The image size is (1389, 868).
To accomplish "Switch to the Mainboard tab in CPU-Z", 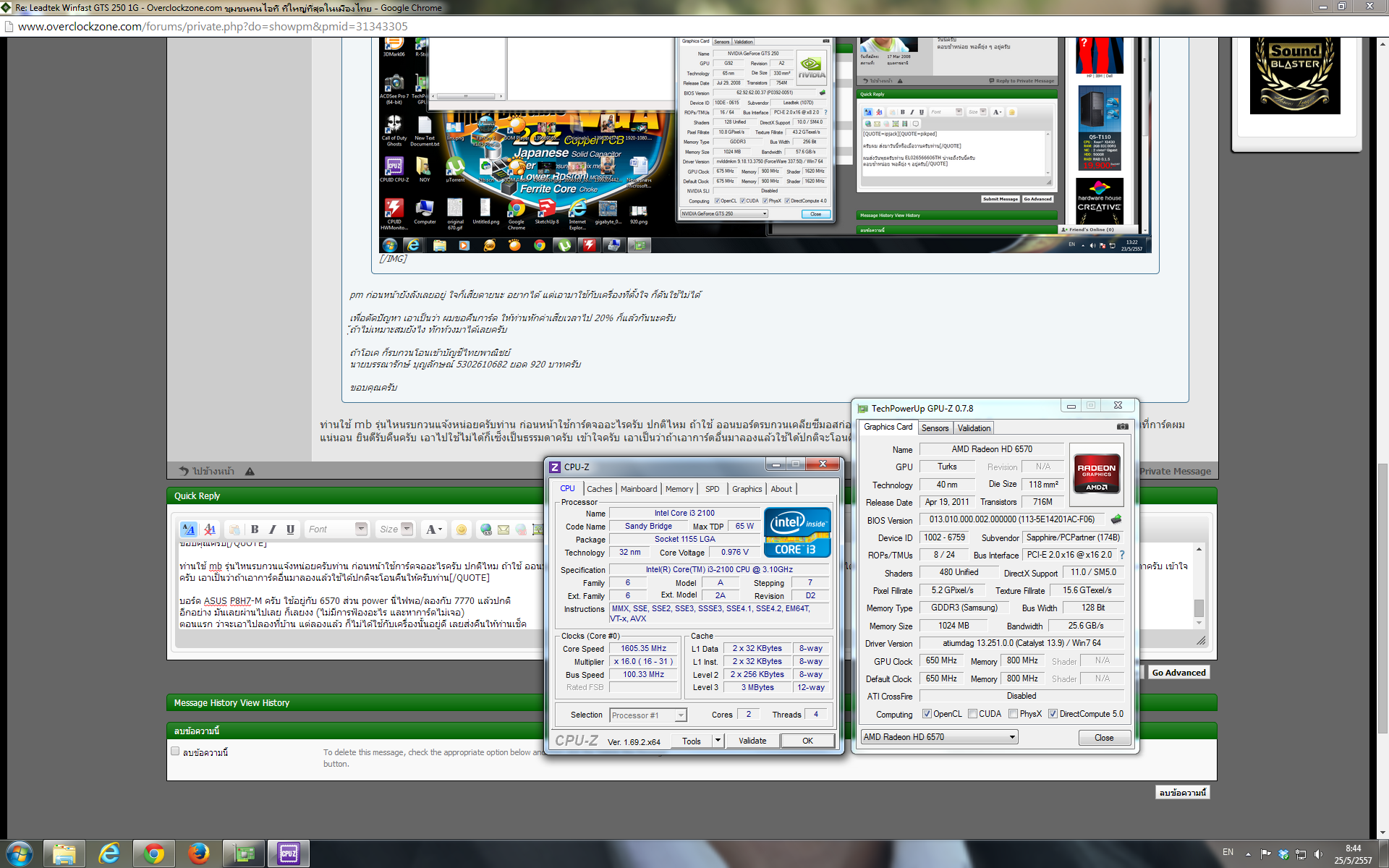I will pos(639,489).
